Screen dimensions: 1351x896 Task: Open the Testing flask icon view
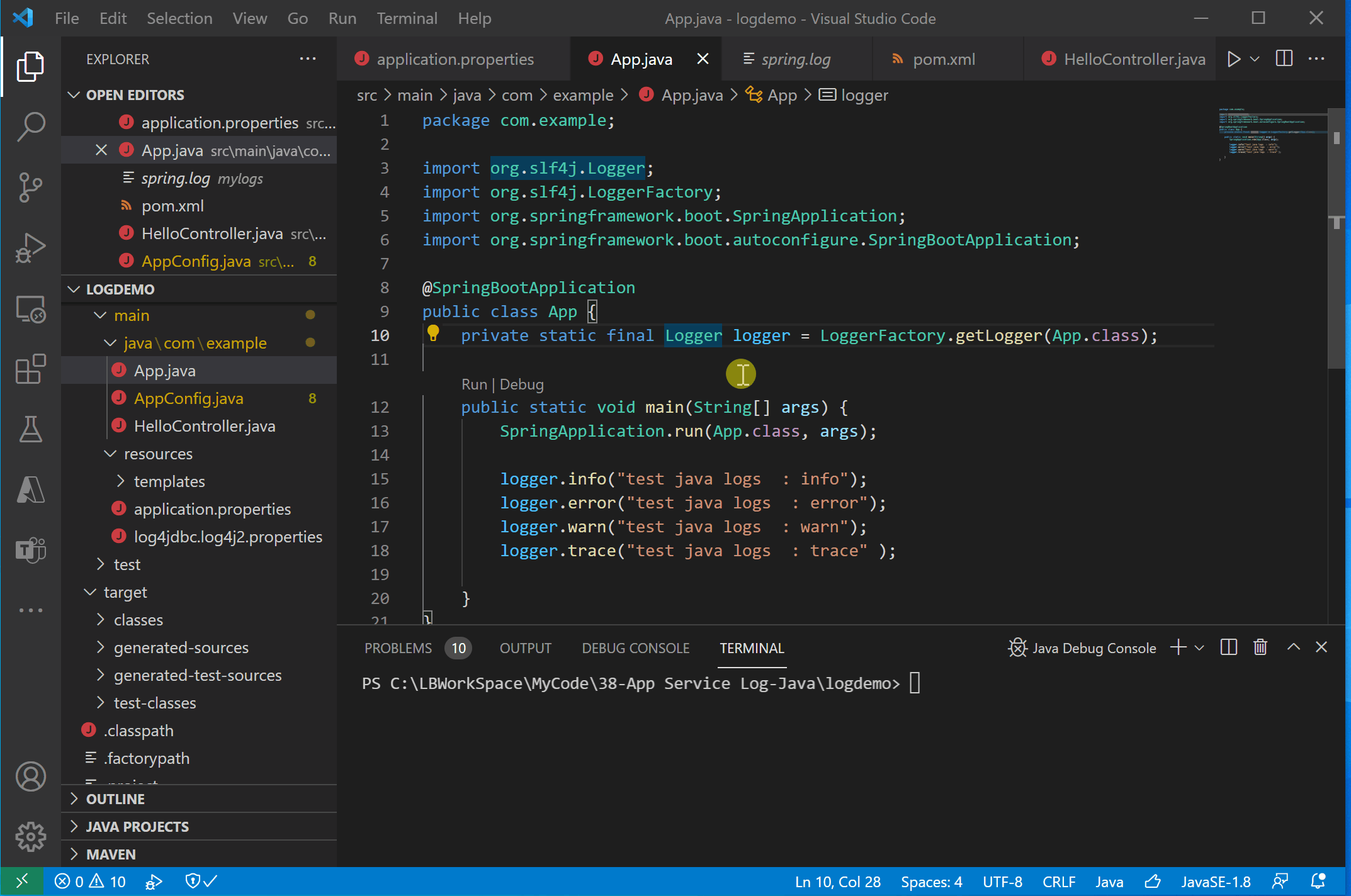(30, 429)
